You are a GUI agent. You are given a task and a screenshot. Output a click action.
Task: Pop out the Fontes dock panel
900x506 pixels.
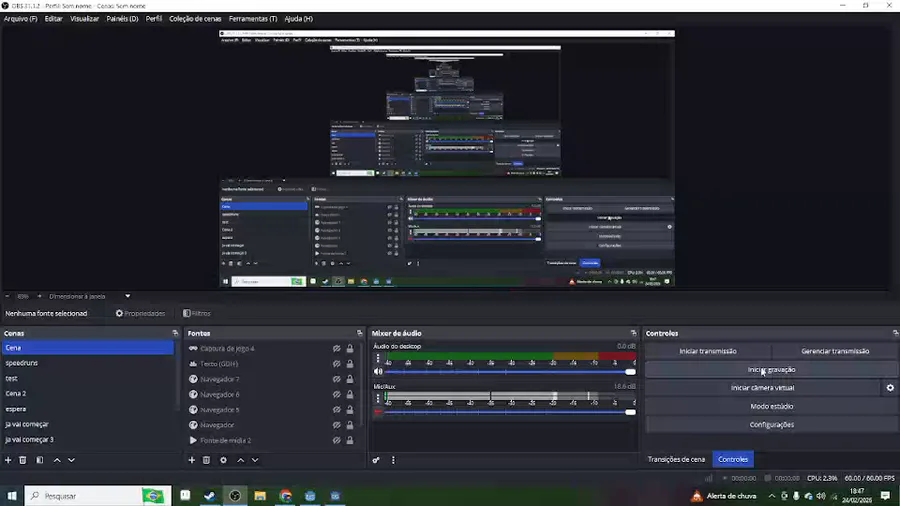click(360, 333)
